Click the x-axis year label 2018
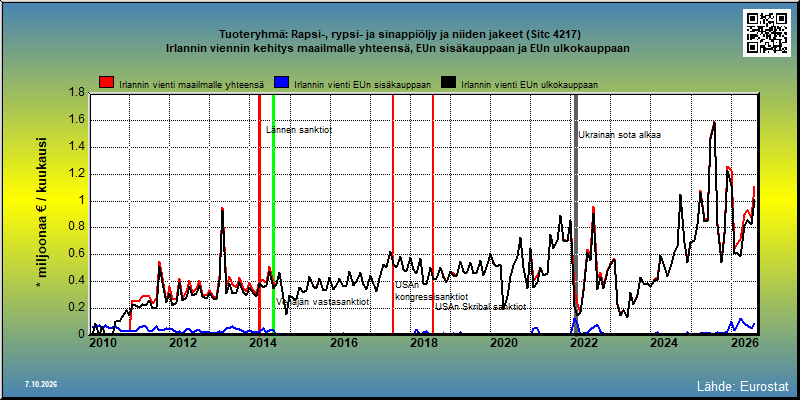Viewport: 800px width, 400px height. pyautogui.click(x=423, y=342)
